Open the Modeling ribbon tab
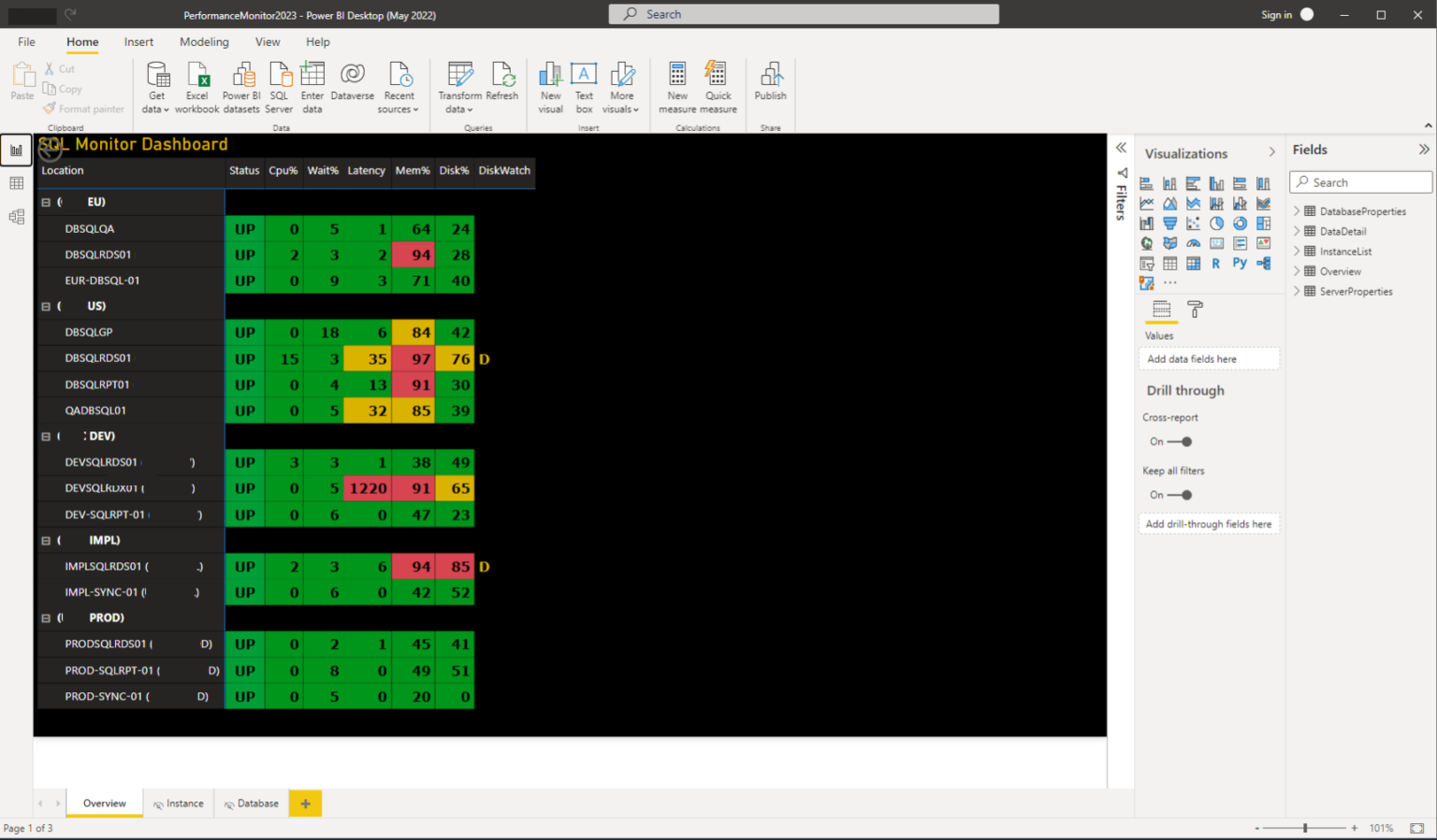The image size is (1437, 840). click(204, 41)
